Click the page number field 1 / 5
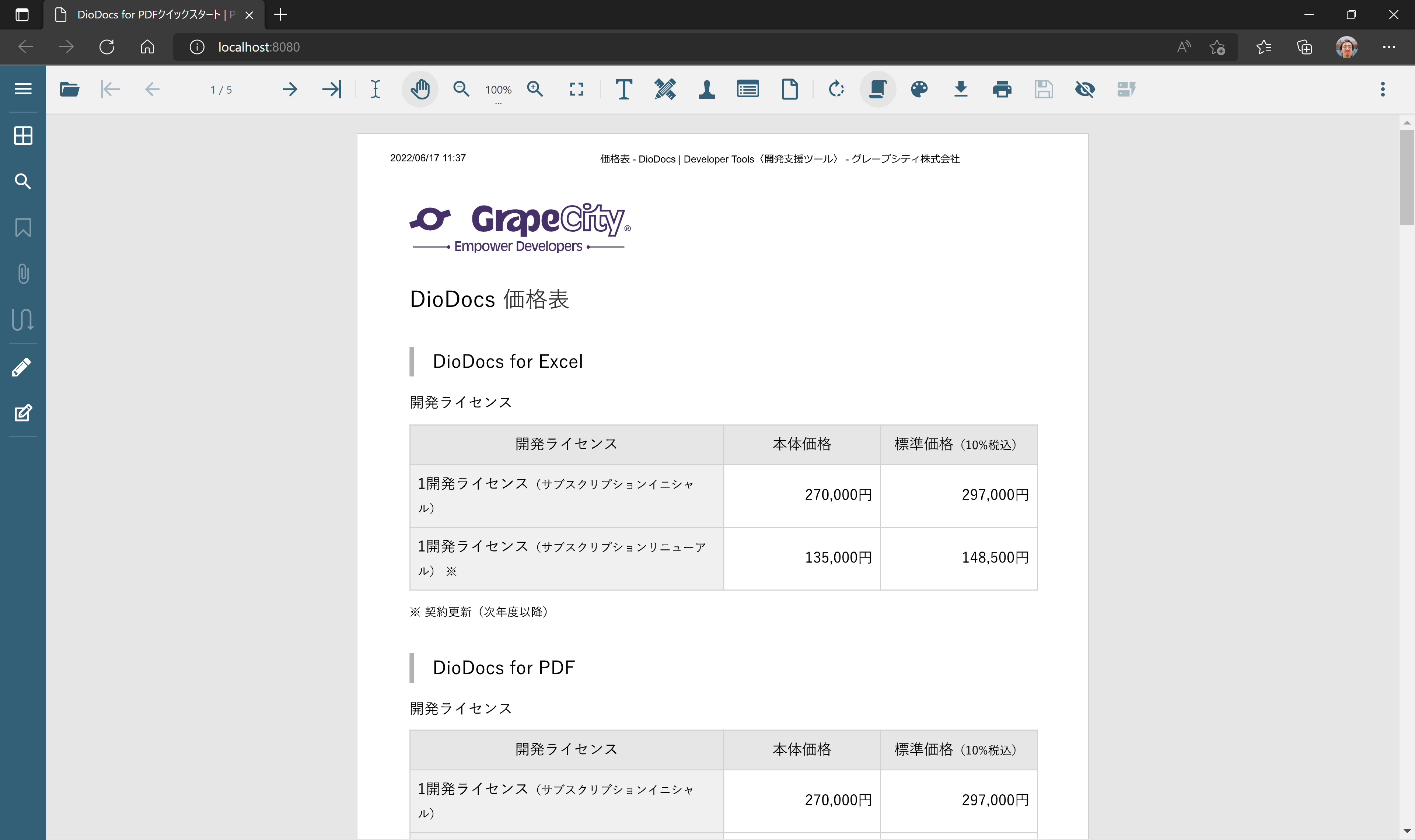1415x840 pixels. click(221, 90)
